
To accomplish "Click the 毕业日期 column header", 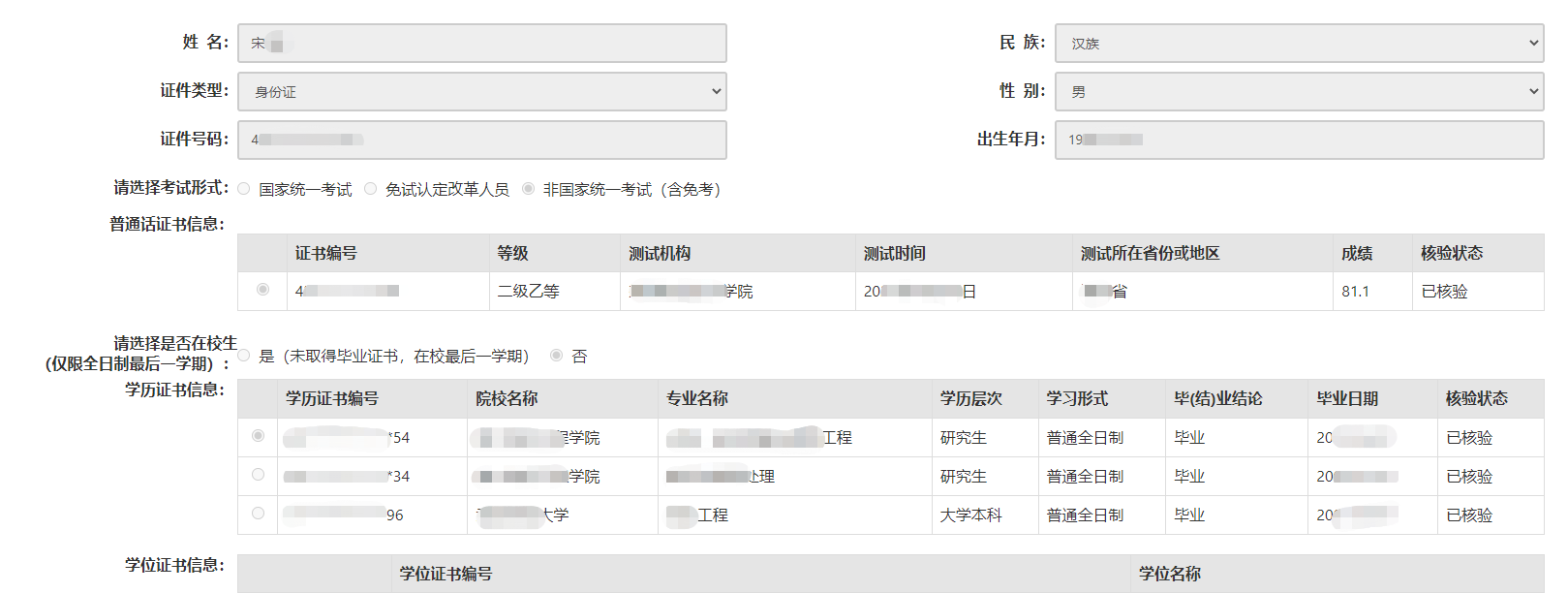I will (1346, 398).
